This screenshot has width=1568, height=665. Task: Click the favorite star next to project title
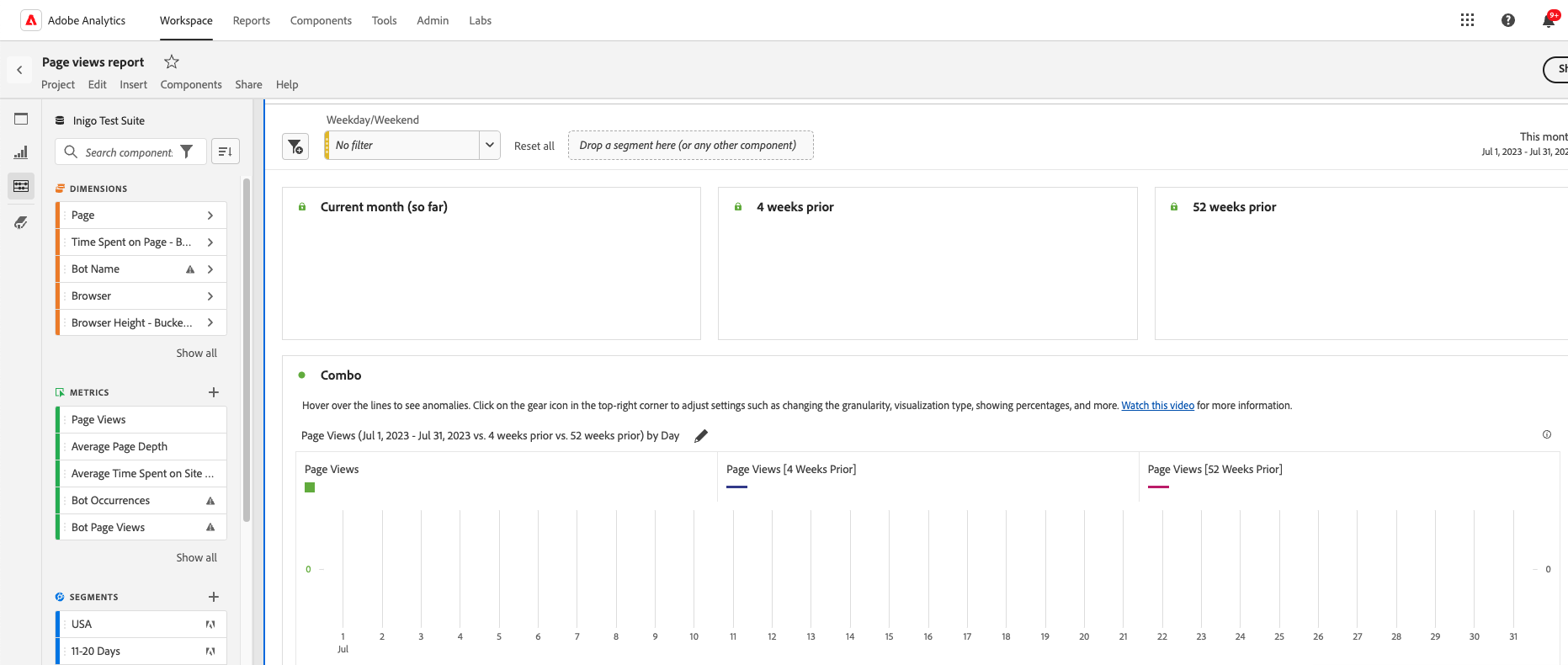pyautogui.click(x=172, y=61)
